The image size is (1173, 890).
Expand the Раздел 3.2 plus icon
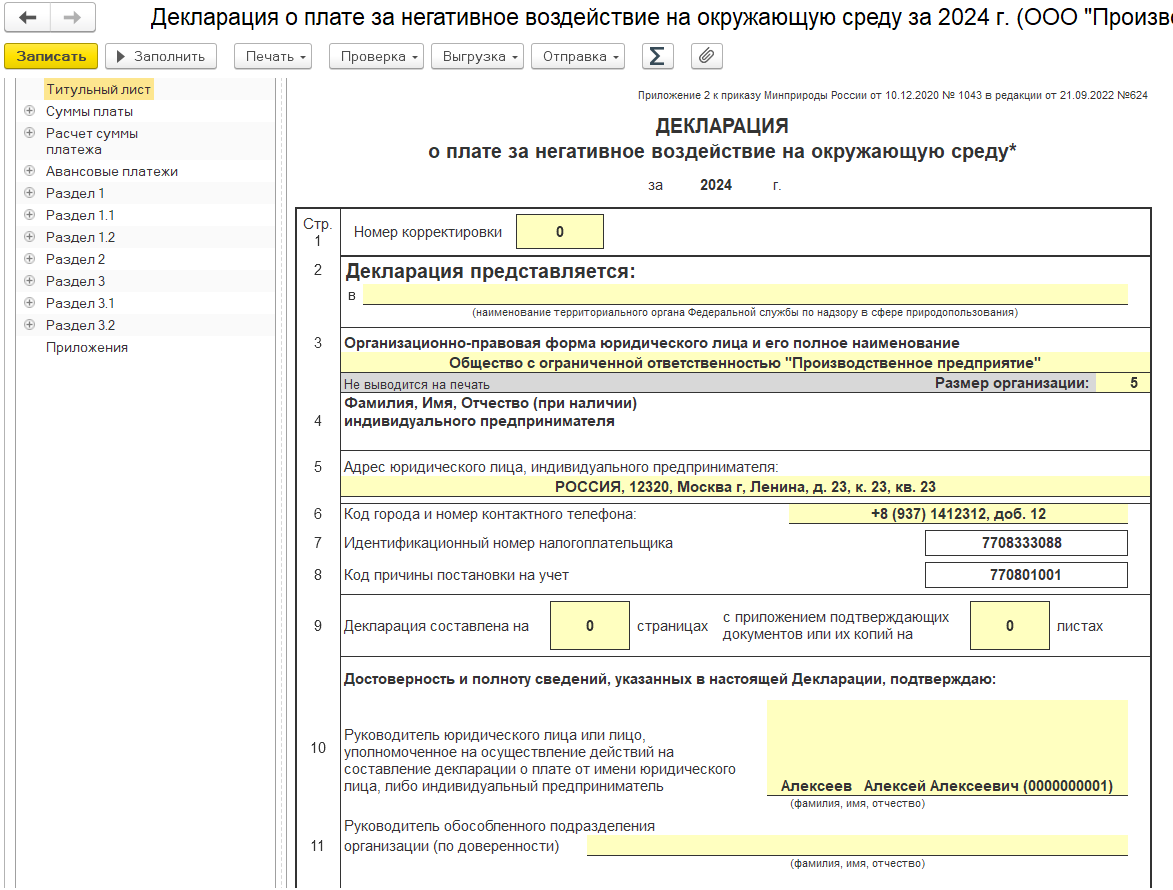point(29,326)
